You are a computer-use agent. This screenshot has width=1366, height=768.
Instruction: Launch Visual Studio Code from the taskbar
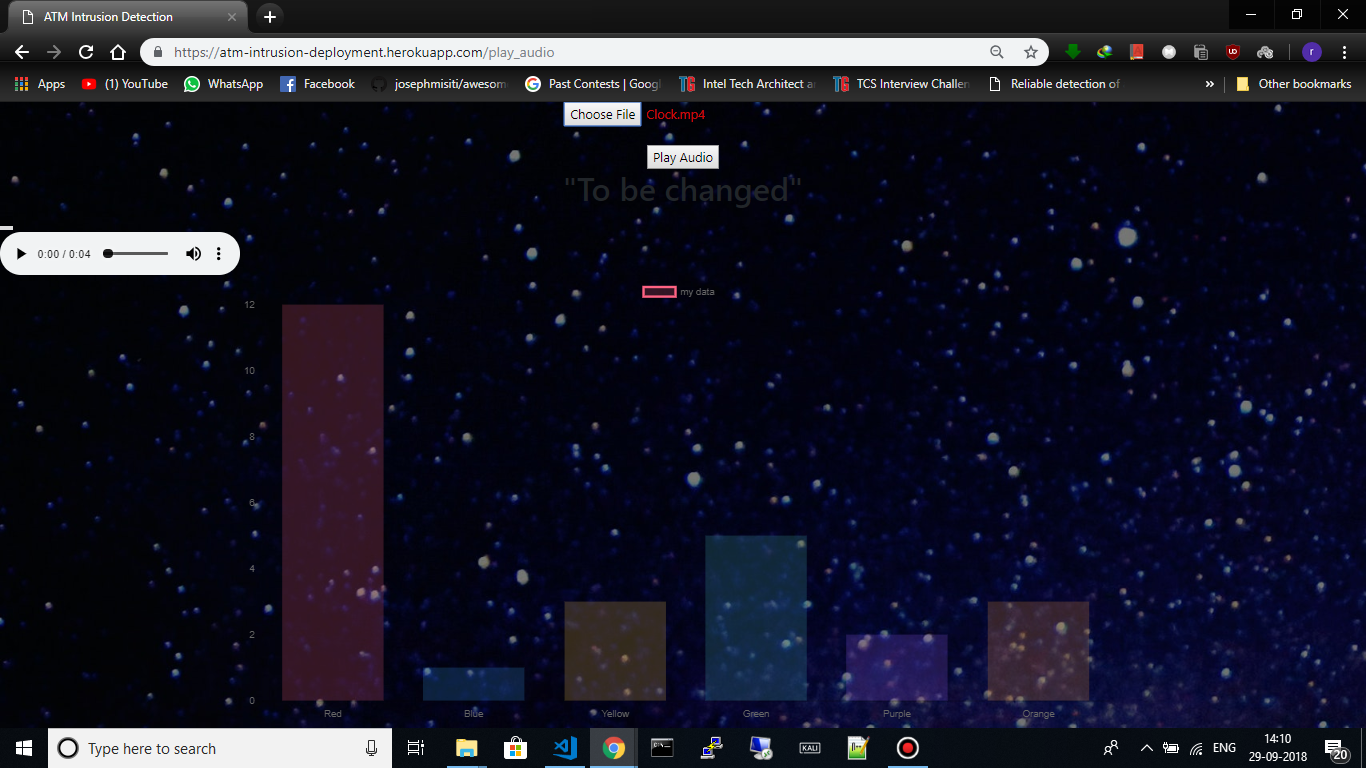tap(564, 747)
